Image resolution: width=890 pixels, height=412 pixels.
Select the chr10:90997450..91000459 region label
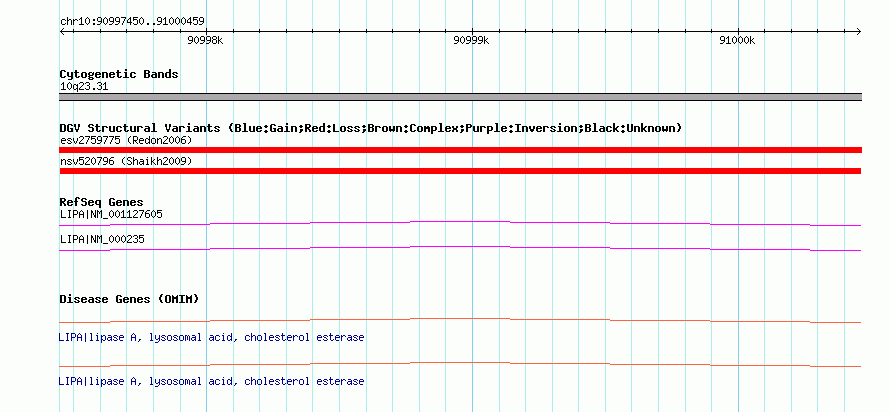[x=132, y=22]
